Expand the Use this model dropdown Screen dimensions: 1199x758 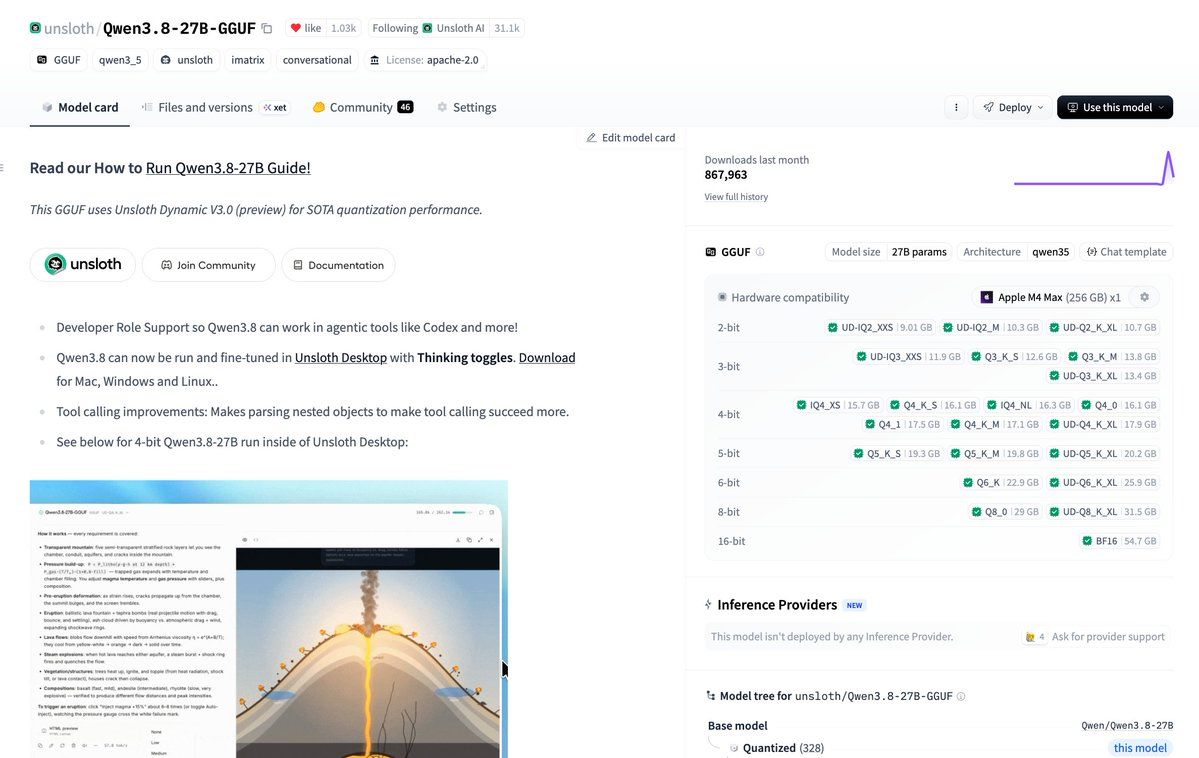pos(1115,107)
